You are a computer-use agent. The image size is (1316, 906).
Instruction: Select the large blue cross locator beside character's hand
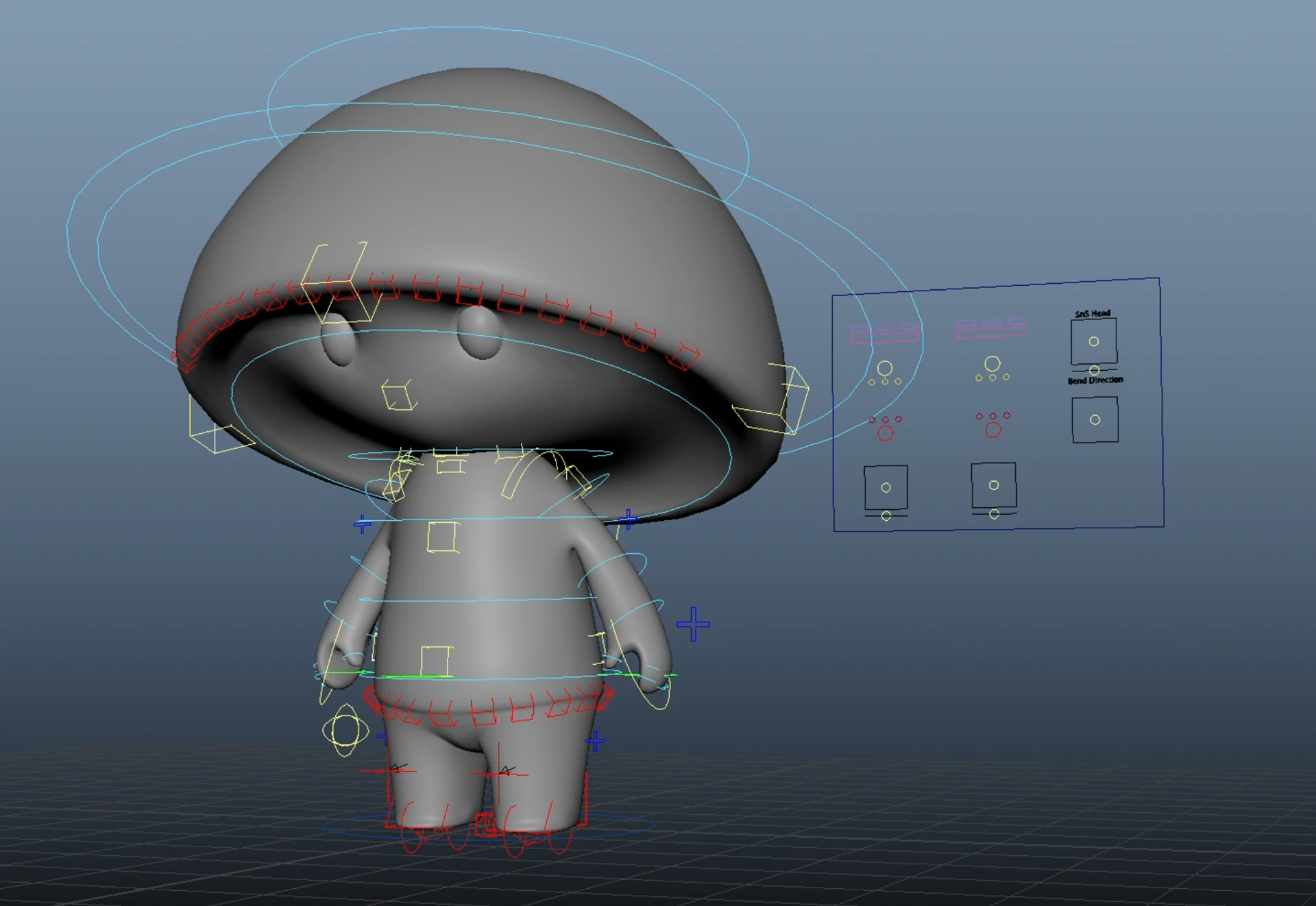(693, 624)
